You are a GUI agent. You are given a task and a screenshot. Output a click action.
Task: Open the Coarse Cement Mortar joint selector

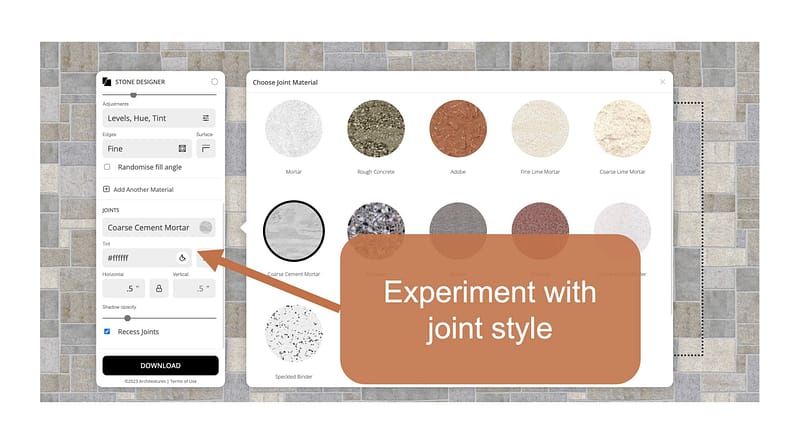[x=159, y=227]
